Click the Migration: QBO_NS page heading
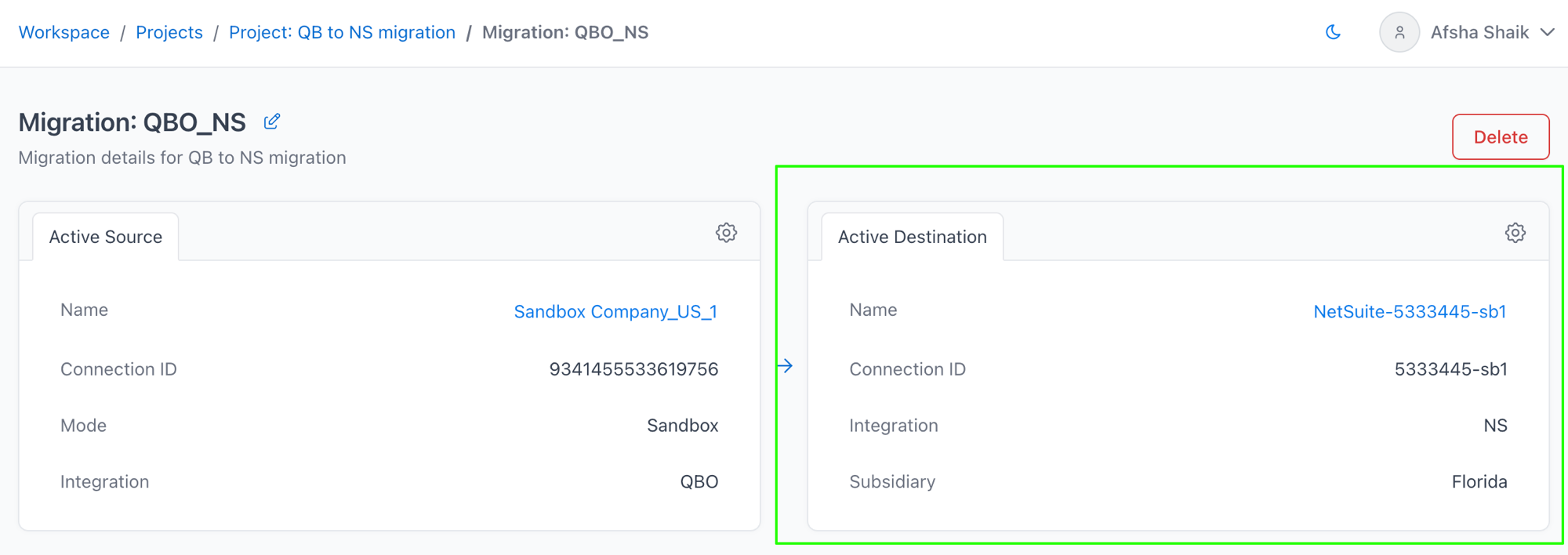This screenshot has height=555, width=1568. pyautogui.click(x=132, y=122)
